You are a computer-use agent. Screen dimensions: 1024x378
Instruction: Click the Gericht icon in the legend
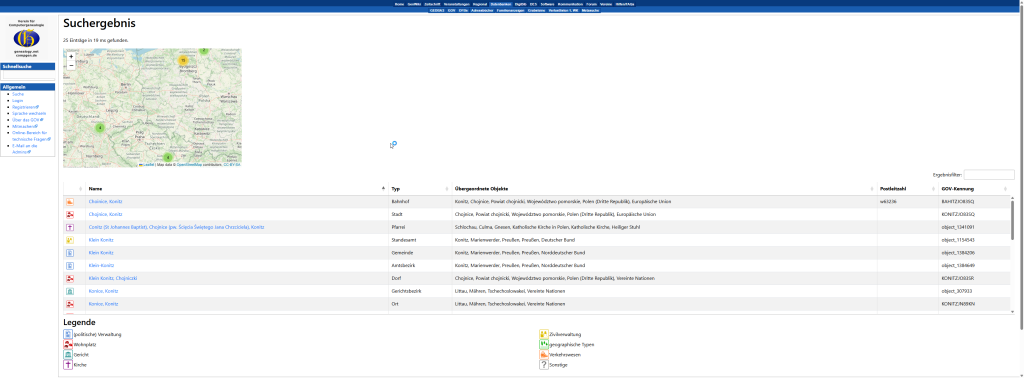(x=68, y=354)
